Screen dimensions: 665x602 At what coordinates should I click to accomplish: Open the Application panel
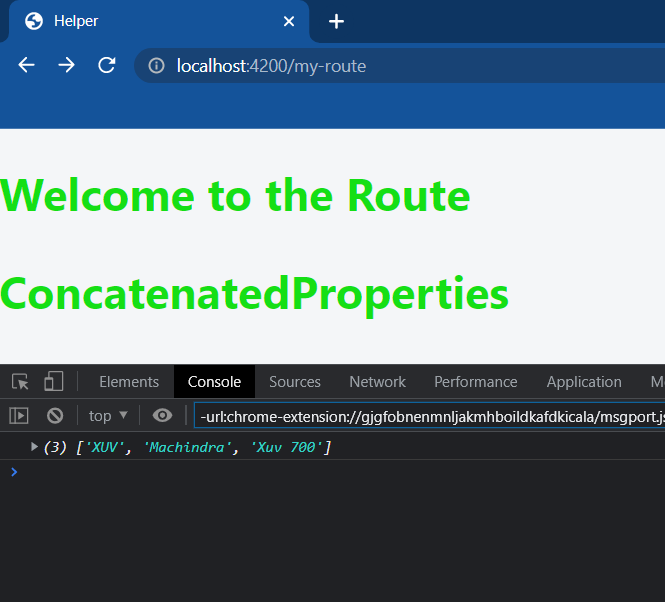coord(584,382)
